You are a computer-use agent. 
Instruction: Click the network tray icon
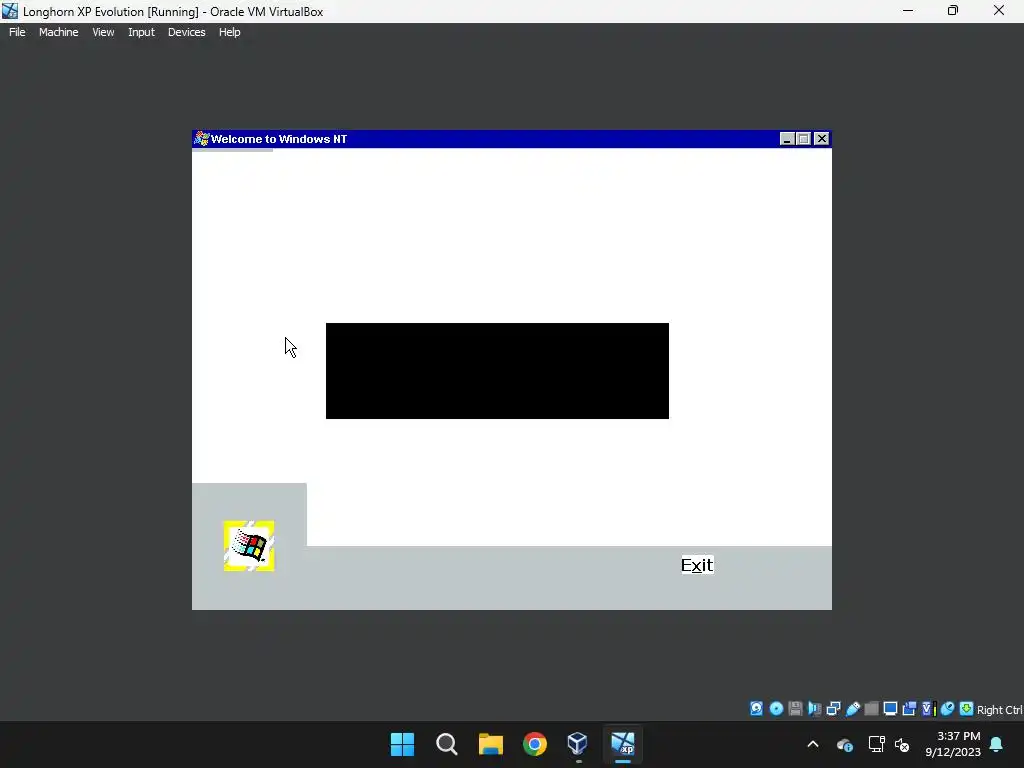(x=876, y=744)
